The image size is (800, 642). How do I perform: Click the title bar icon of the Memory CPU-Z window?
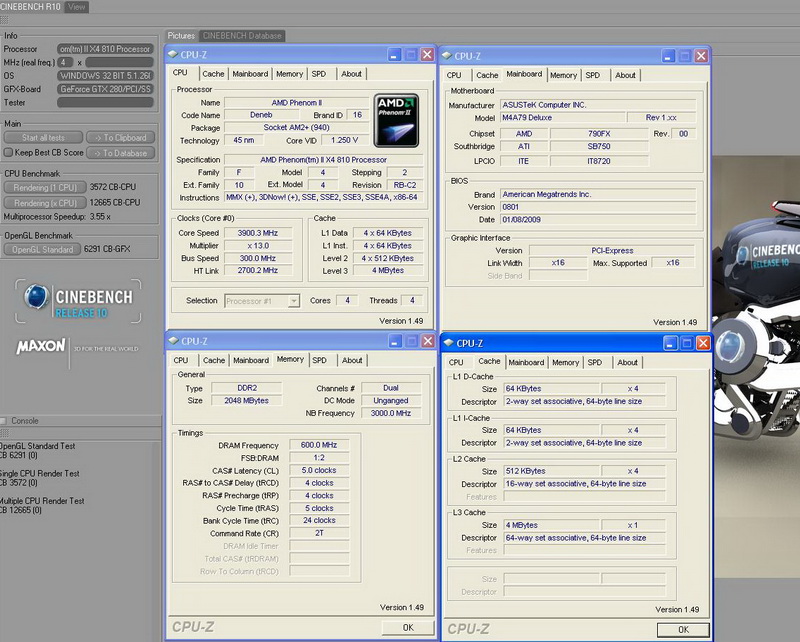[x=174, y=341]
